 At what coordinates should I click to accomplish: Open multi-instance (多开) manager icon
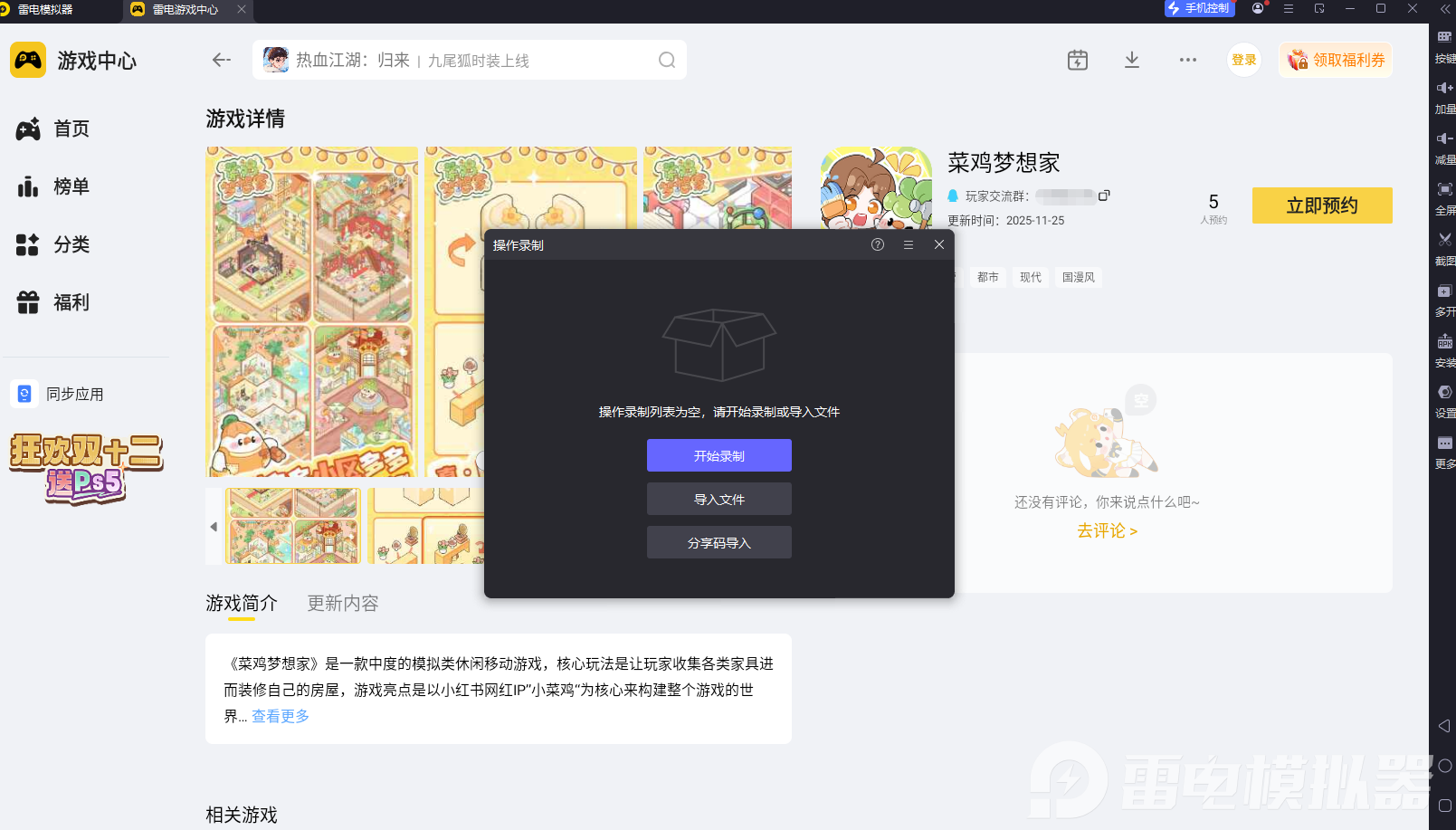point(1444,291)
